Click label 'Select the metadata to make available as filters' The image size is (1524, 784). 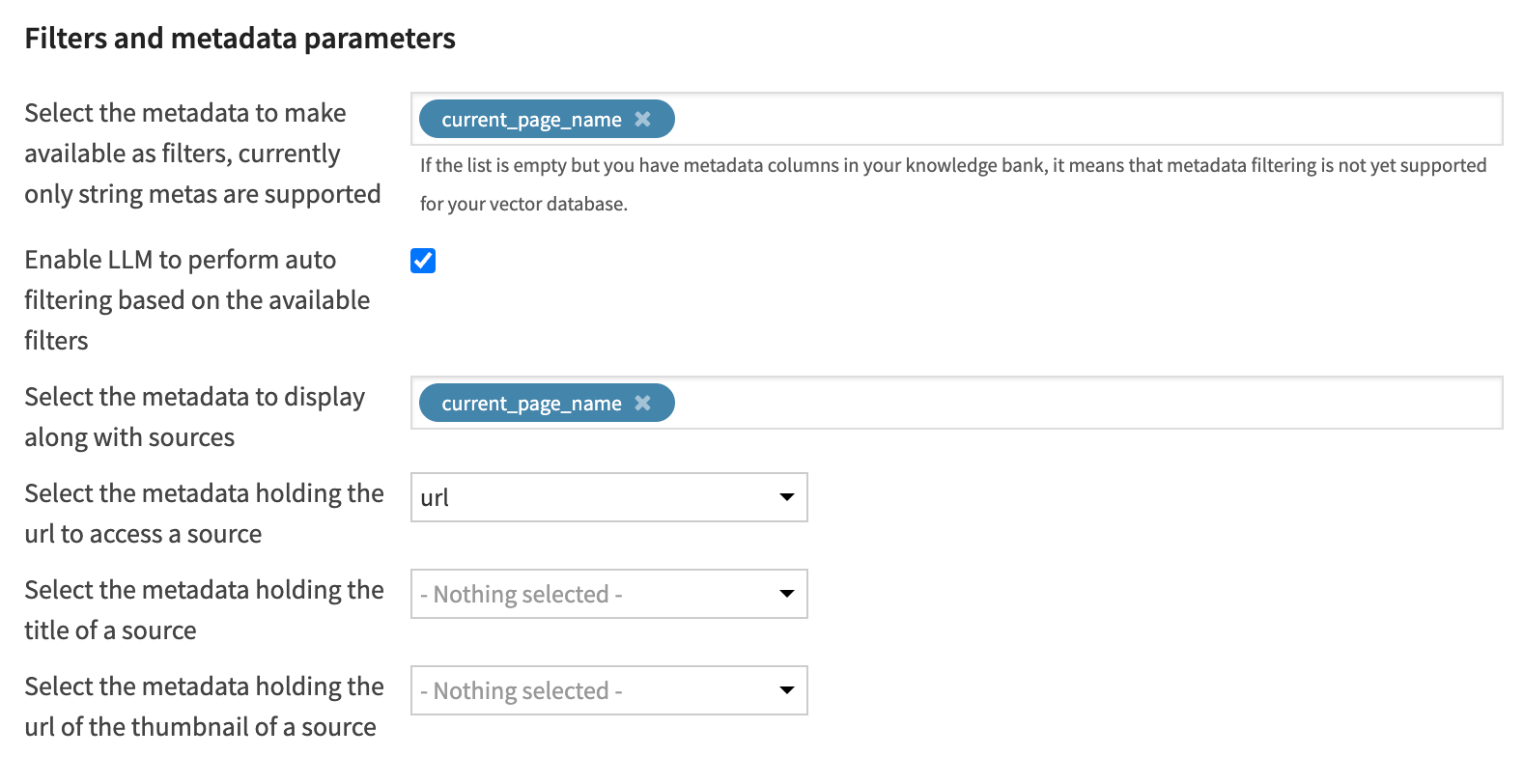202,154
